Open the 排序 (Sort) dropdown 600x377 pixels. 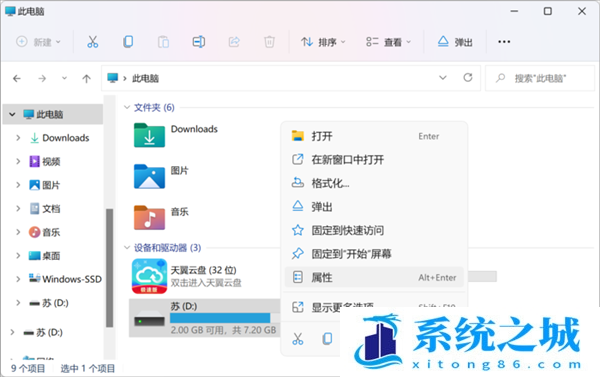click(x=323, y=42)
